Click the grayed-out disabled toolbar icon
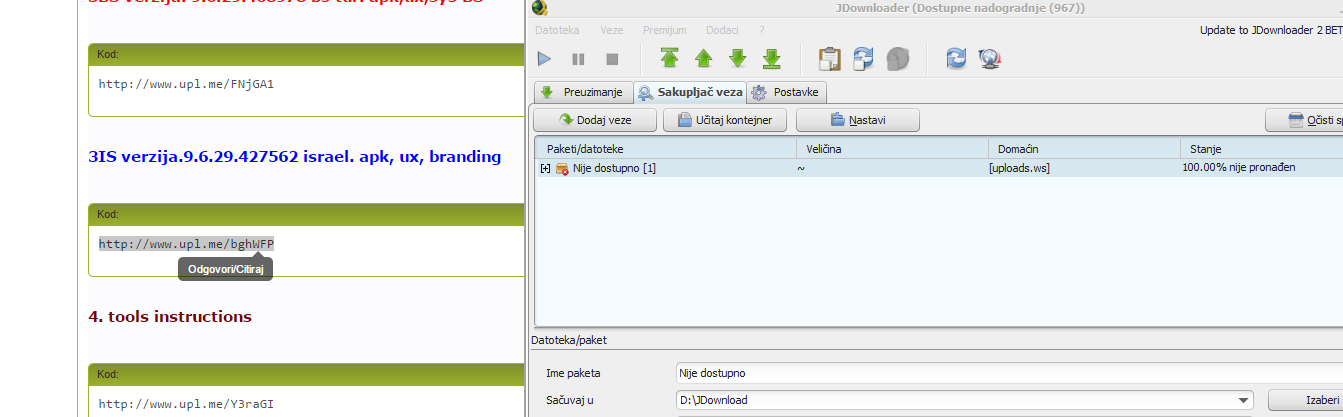The image size is (1343, 417). (897, 58)
